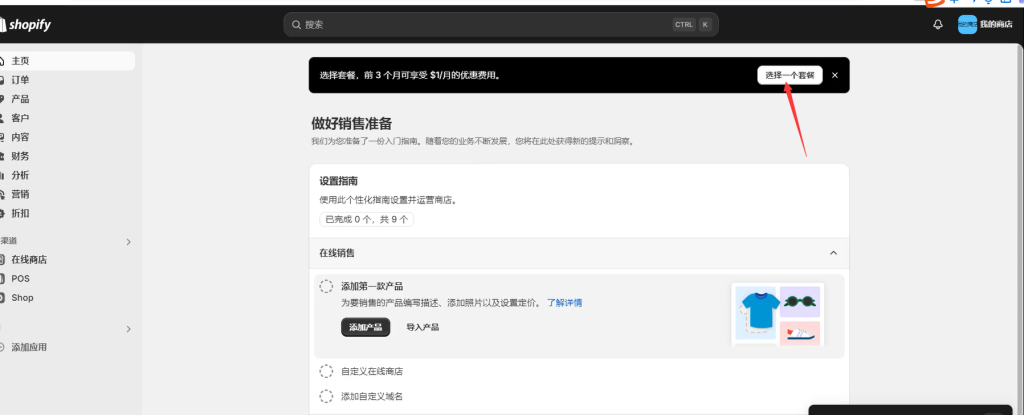
Task: Click the store avatar icon
Action: (x=967, y=24)
